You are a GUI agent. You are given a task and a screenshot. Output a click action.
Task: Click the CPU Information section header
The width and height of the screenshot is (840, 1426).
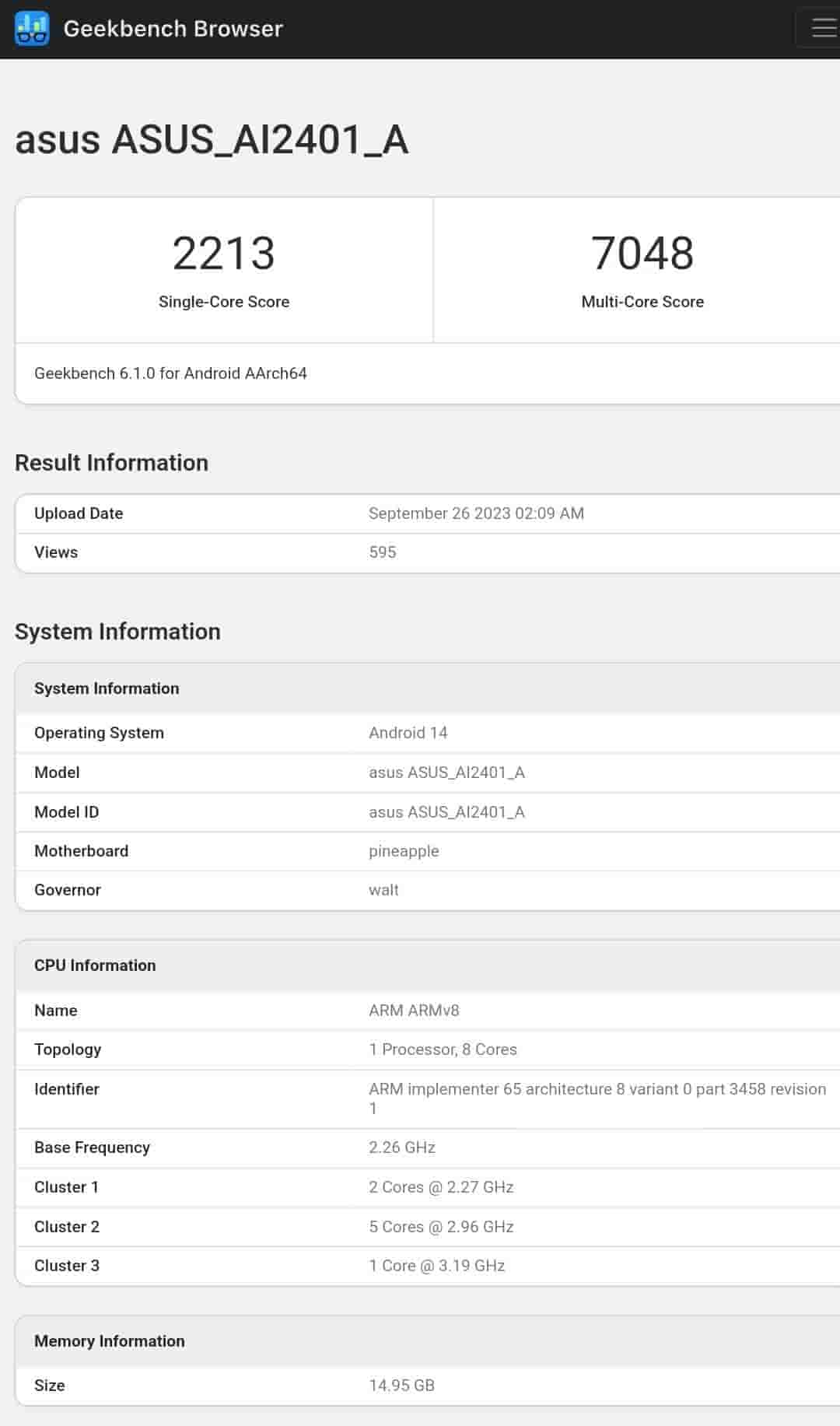95,965
